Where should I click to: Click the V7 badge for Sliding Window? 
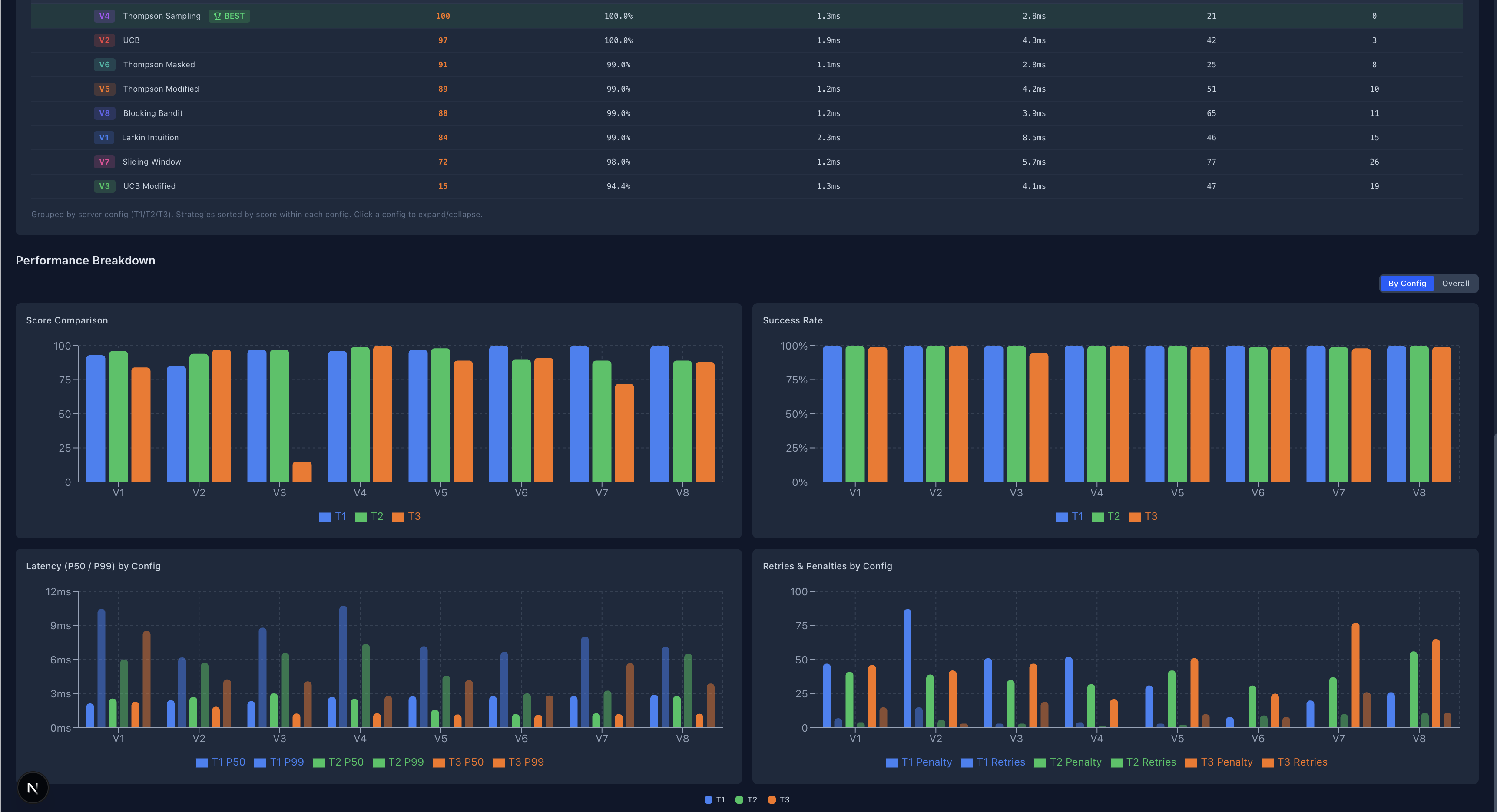(x=105, y=162)
